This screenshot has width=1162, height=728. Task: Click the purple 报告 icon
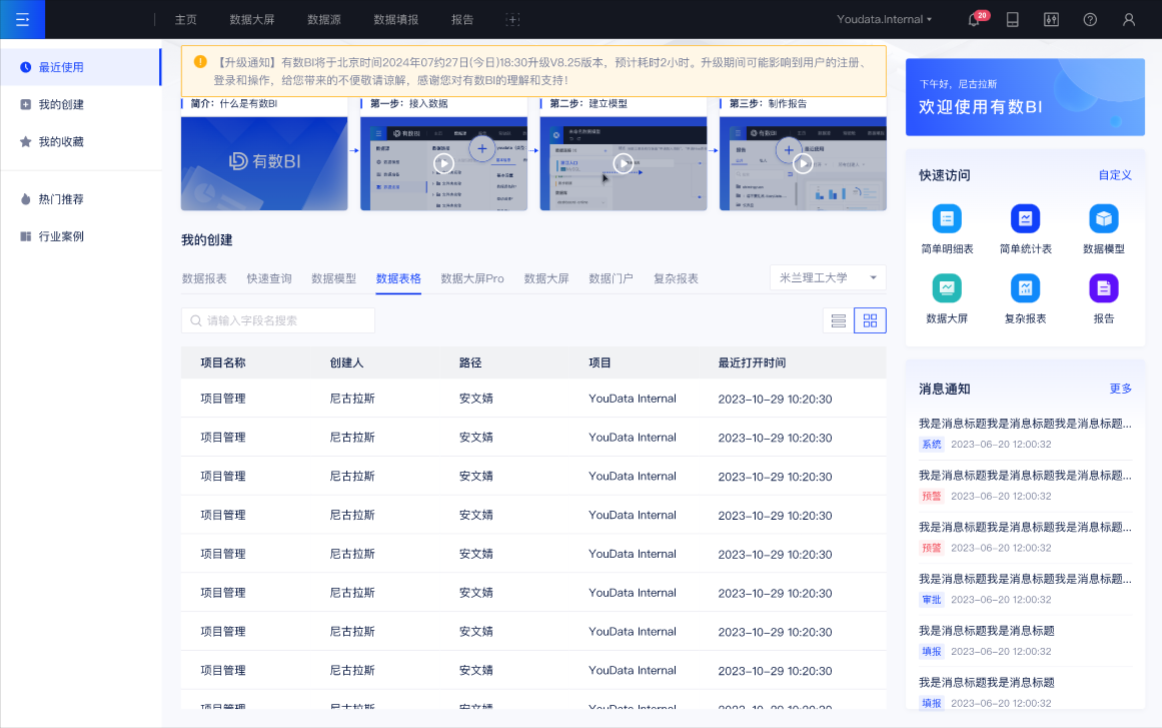tap(1104, 289)
